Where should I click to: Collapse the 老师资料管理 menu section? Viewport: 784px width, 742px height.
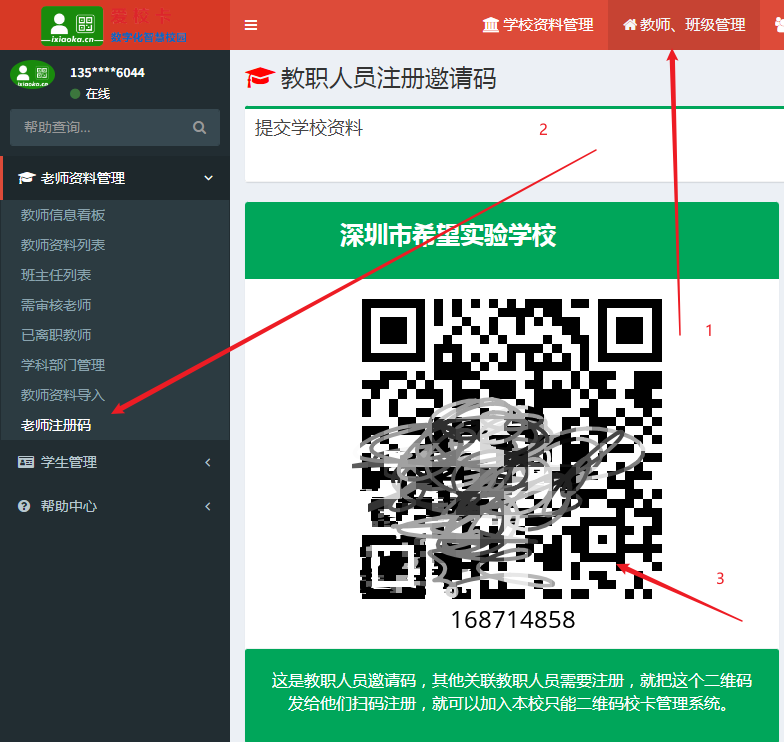(115, 178)
